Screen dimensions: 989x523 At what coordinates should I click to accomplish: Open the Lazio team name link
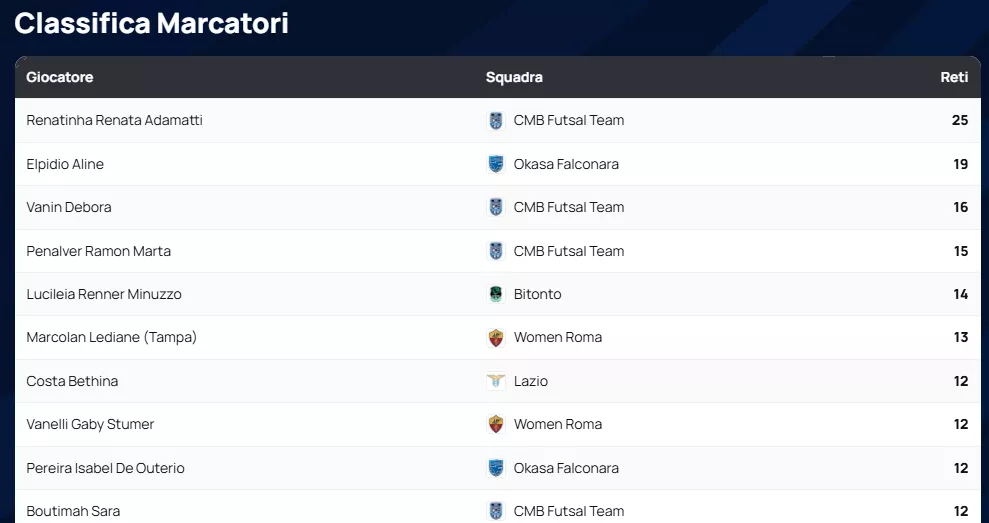coord(531,381)
